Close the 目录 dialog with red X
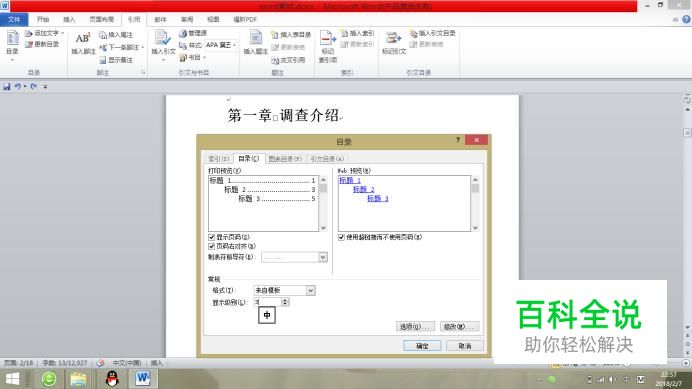This screenshot has height=389, width=692. click(476, 140)
